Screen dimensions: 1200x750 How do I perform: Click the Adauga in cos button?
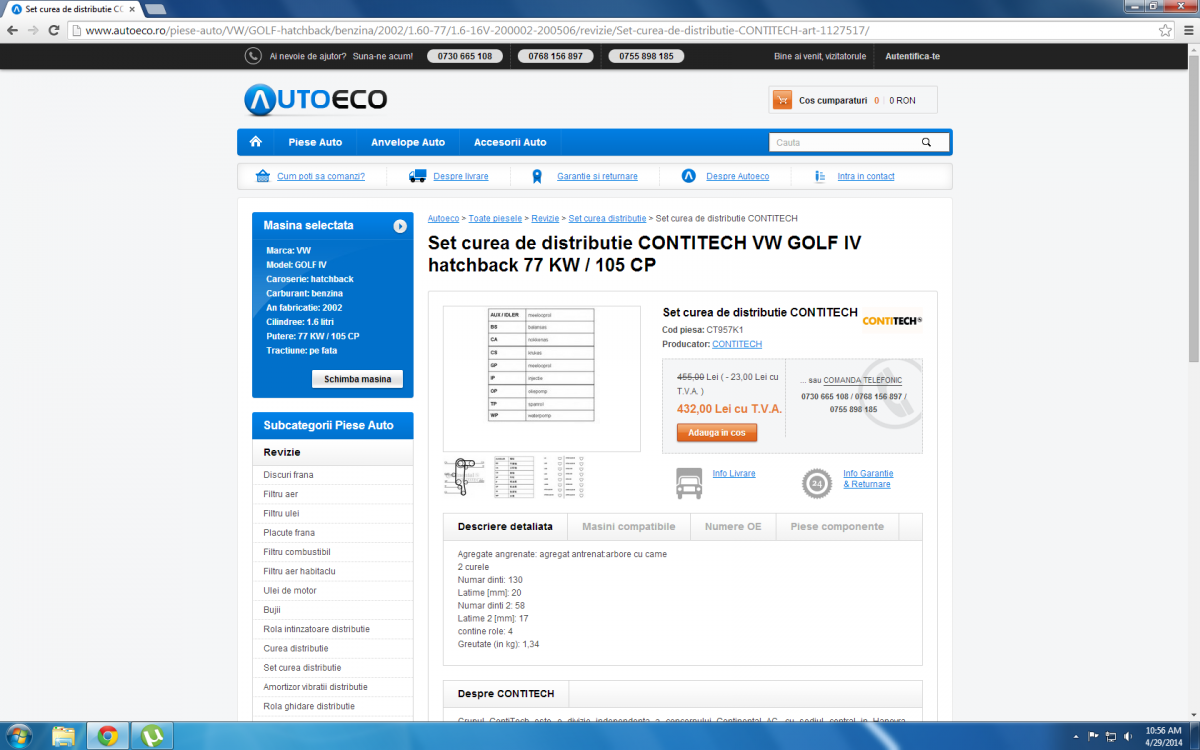pyautogui.click(x=717, y=433)
